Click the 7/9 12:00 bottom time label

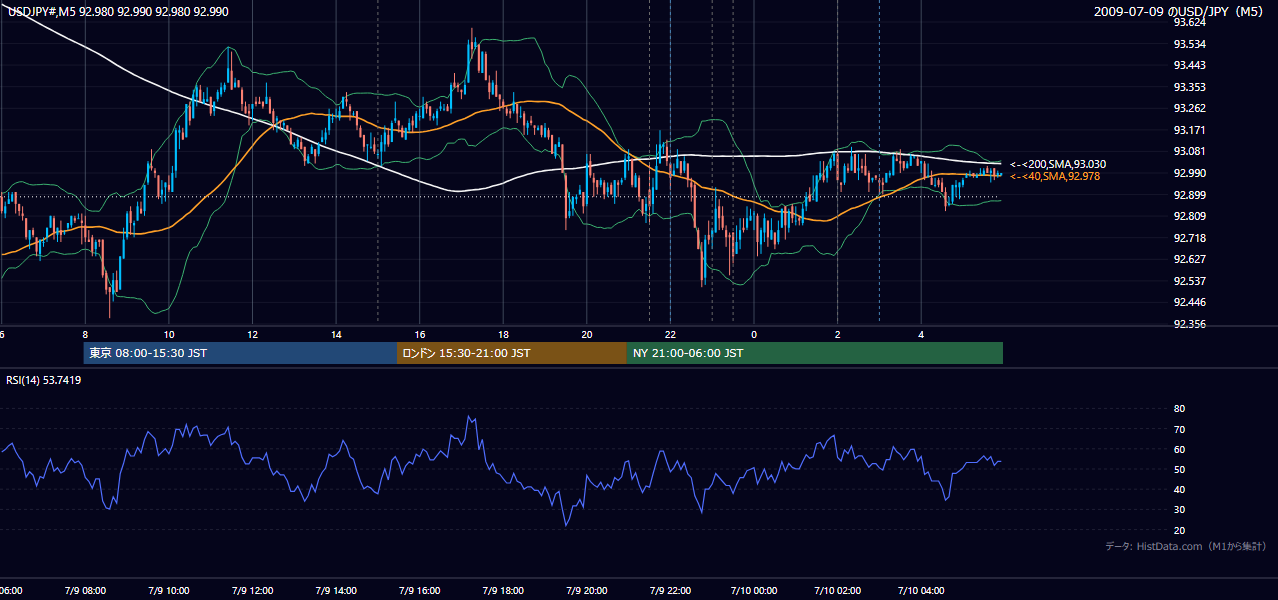coord(252,591)
